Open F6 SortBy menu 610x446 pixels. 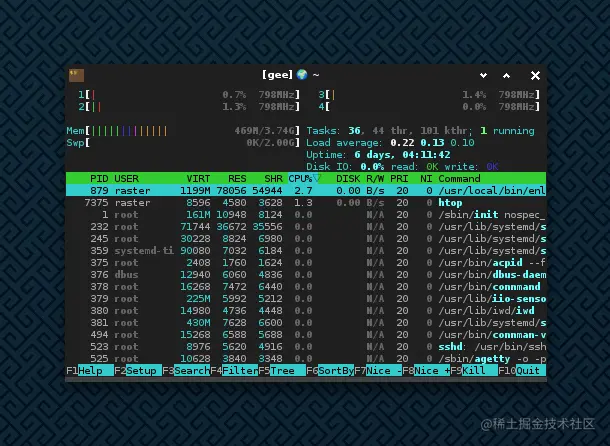click(x=330, y=370)
